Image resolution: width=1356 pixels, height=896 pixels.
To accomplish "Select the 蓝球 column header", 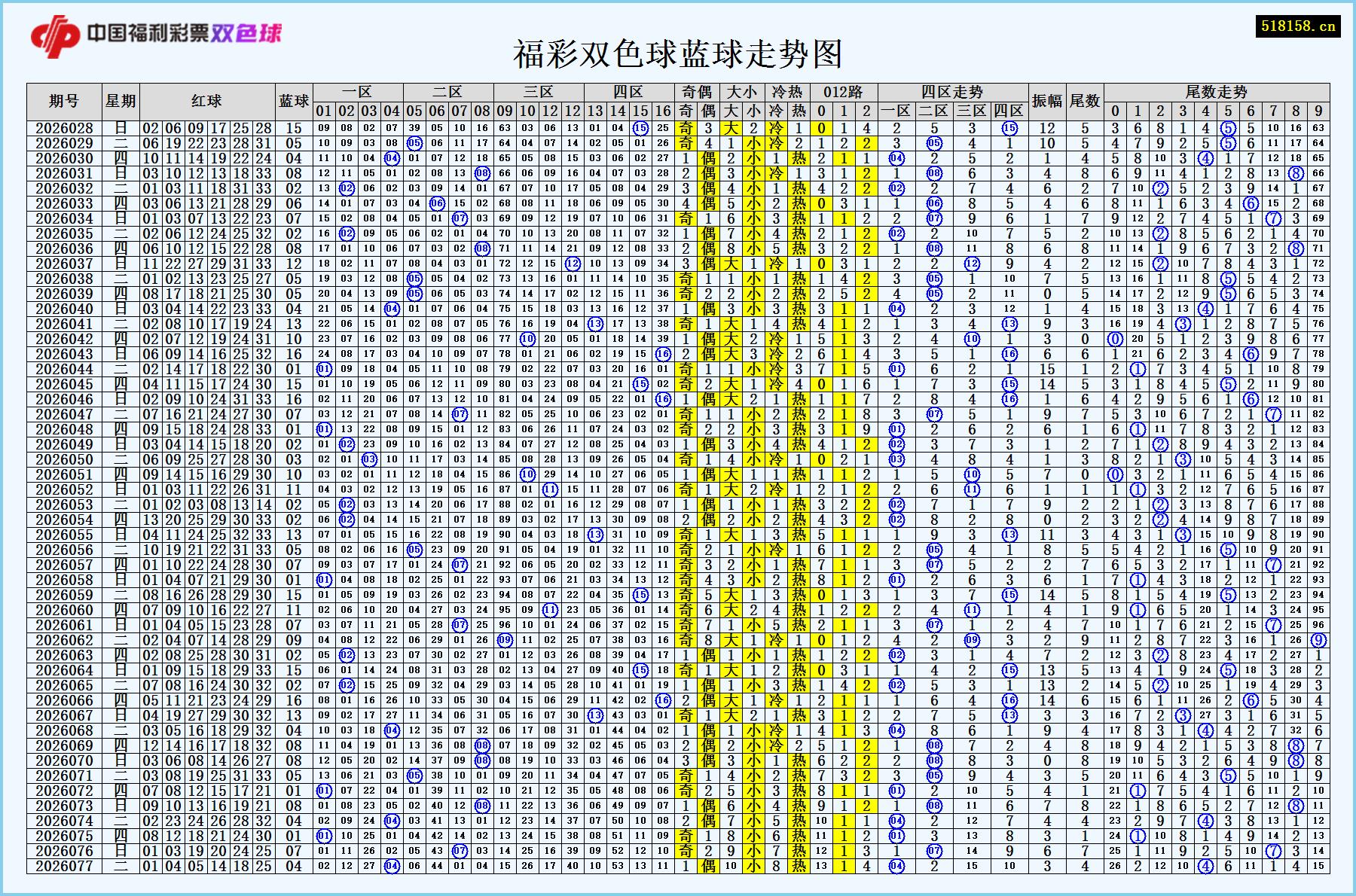I will pyautogui.click(x=294, y=102).
